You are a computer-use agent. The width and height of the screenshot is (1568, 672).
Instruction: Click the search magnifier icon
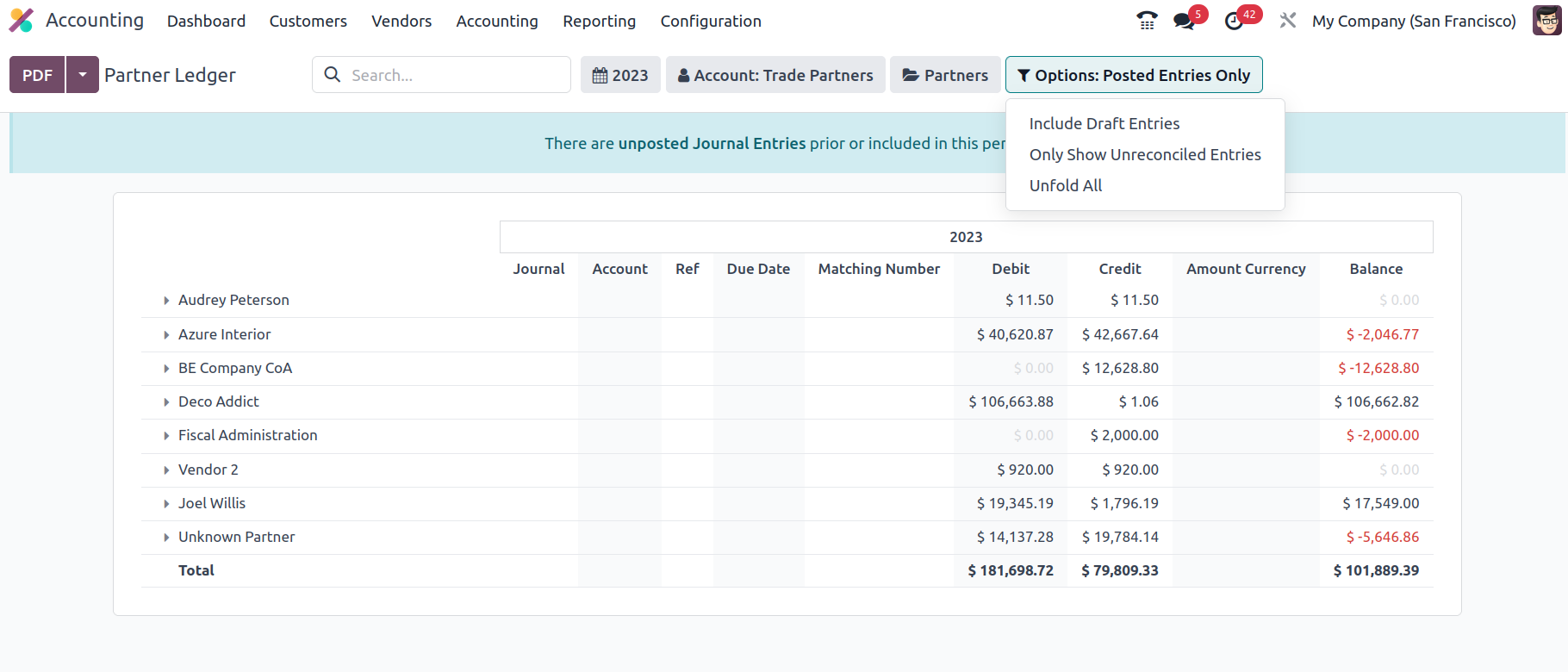pos(333,75)
